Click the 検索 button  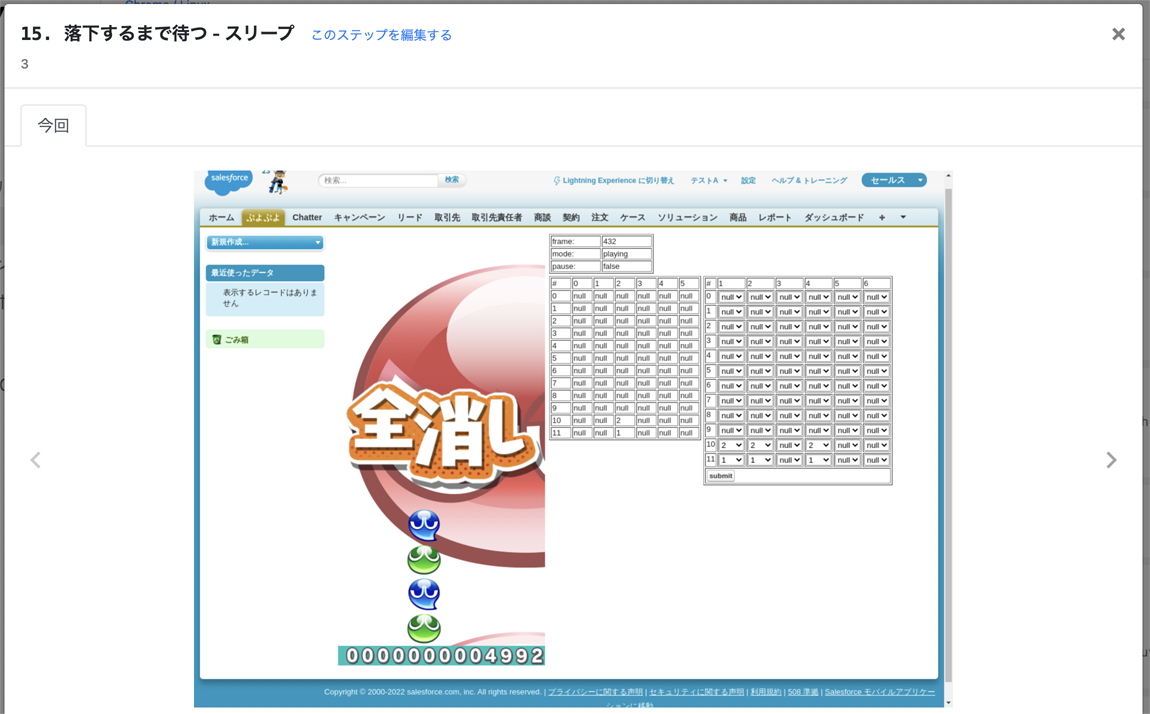point(452,180)
